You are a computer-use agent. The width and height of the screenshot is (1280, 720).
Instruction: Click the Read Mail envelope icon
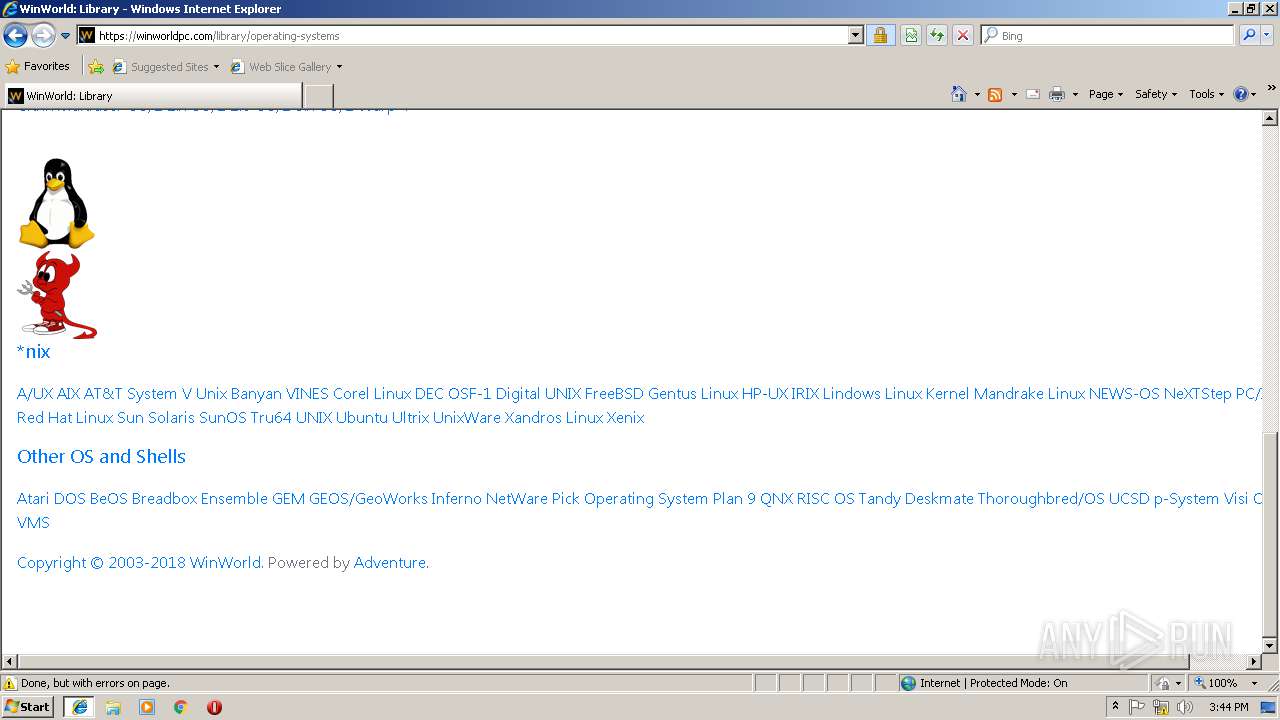pyautogui.click(x=1033, y=94)
